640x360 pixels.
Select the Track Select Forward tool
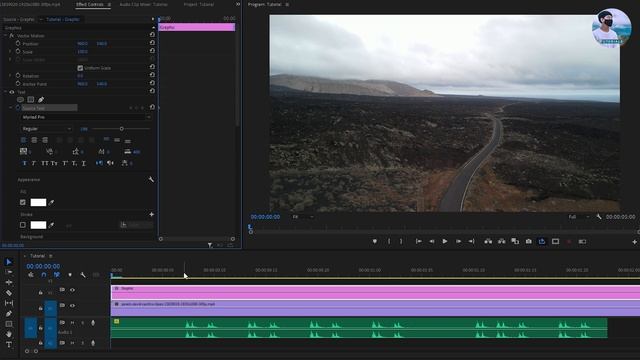coord(9,272)
